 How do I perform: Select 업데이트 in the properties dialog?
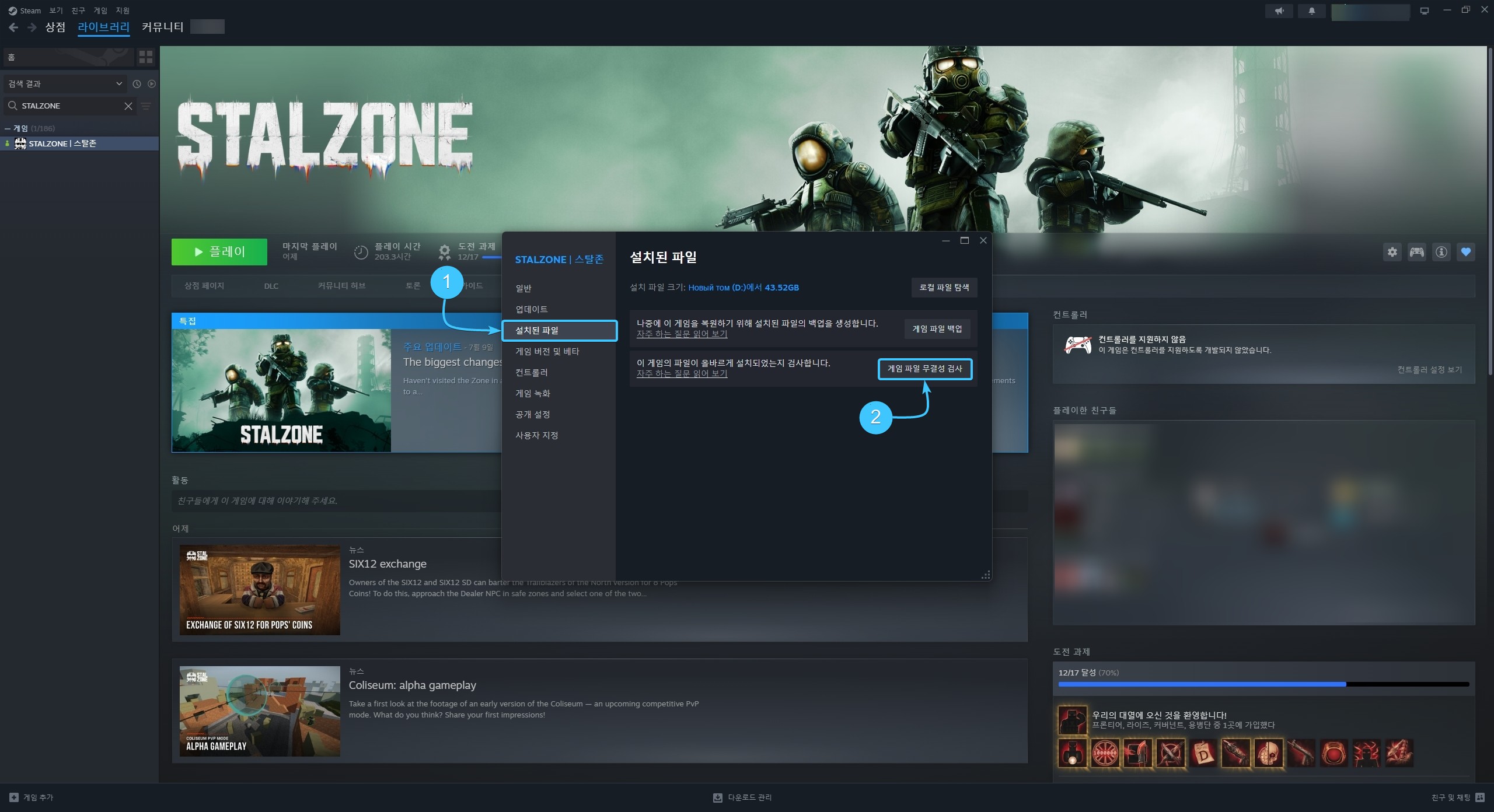coord(558,309)
